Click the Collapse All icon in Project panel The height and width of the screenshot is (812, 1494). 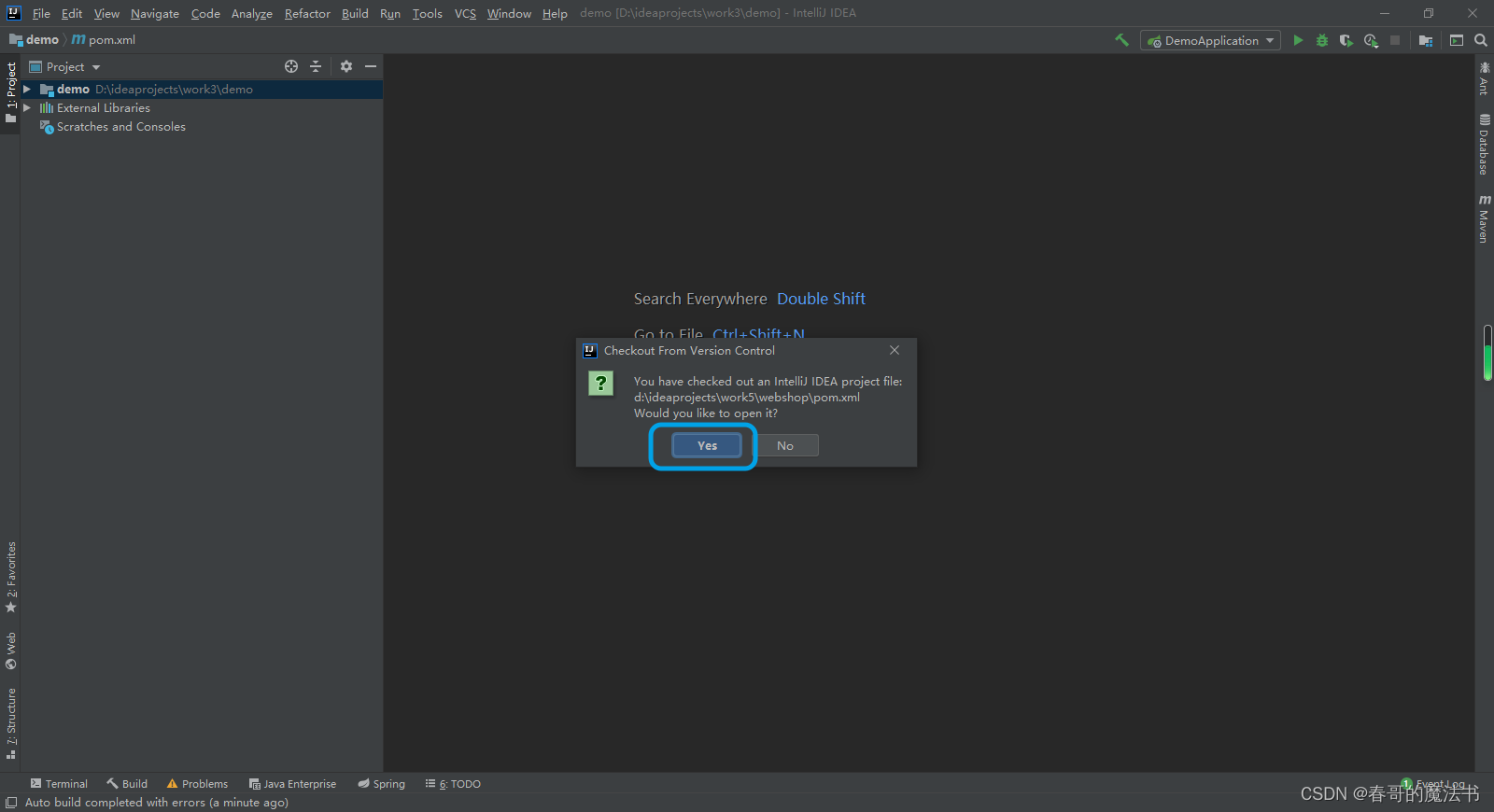point(316,66)
